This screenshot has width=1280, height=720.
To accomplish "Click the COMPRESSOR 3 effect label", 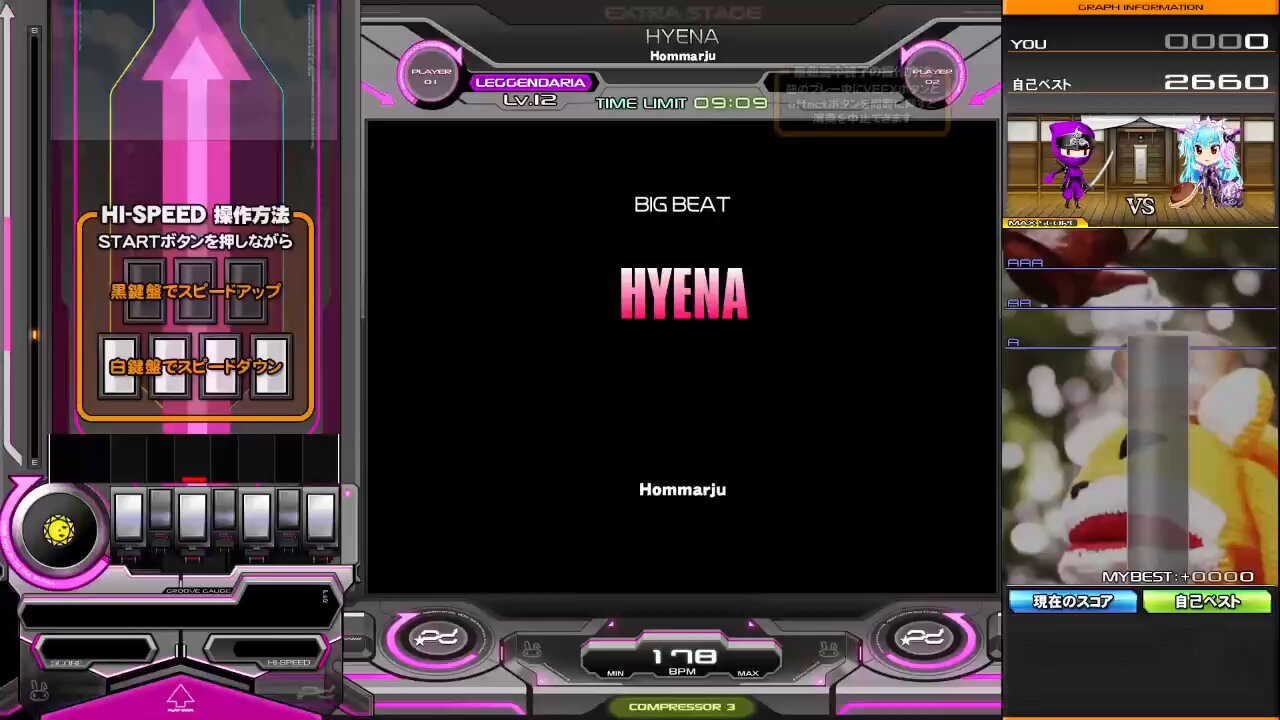I will (x=682, y=707).
